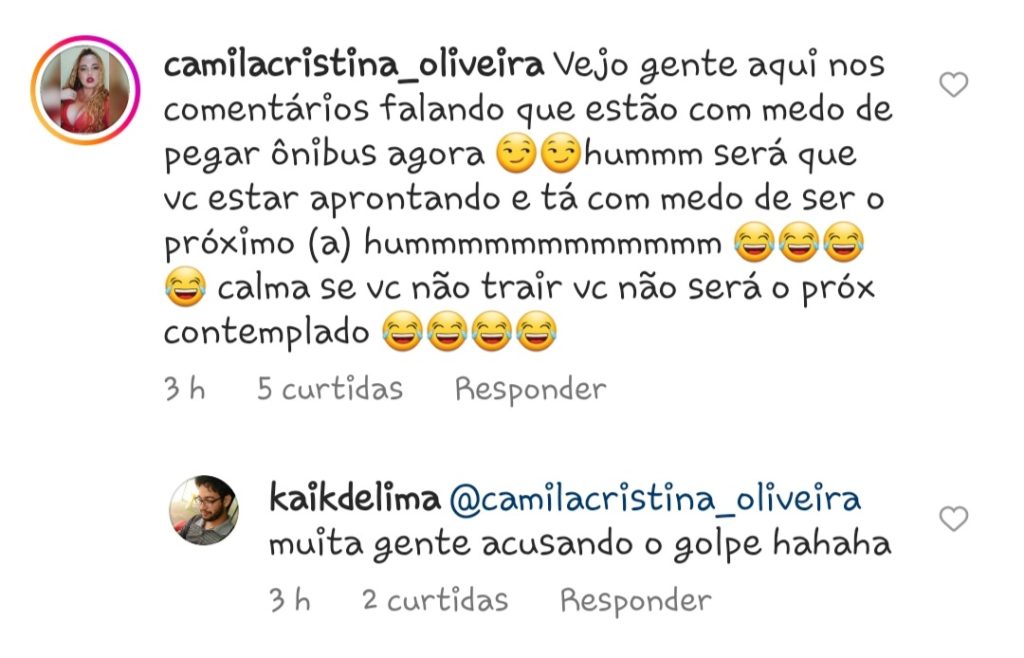Visit kaikdelima's profile via username
This screenshot has width=1024, height=658.
point(355,499)
